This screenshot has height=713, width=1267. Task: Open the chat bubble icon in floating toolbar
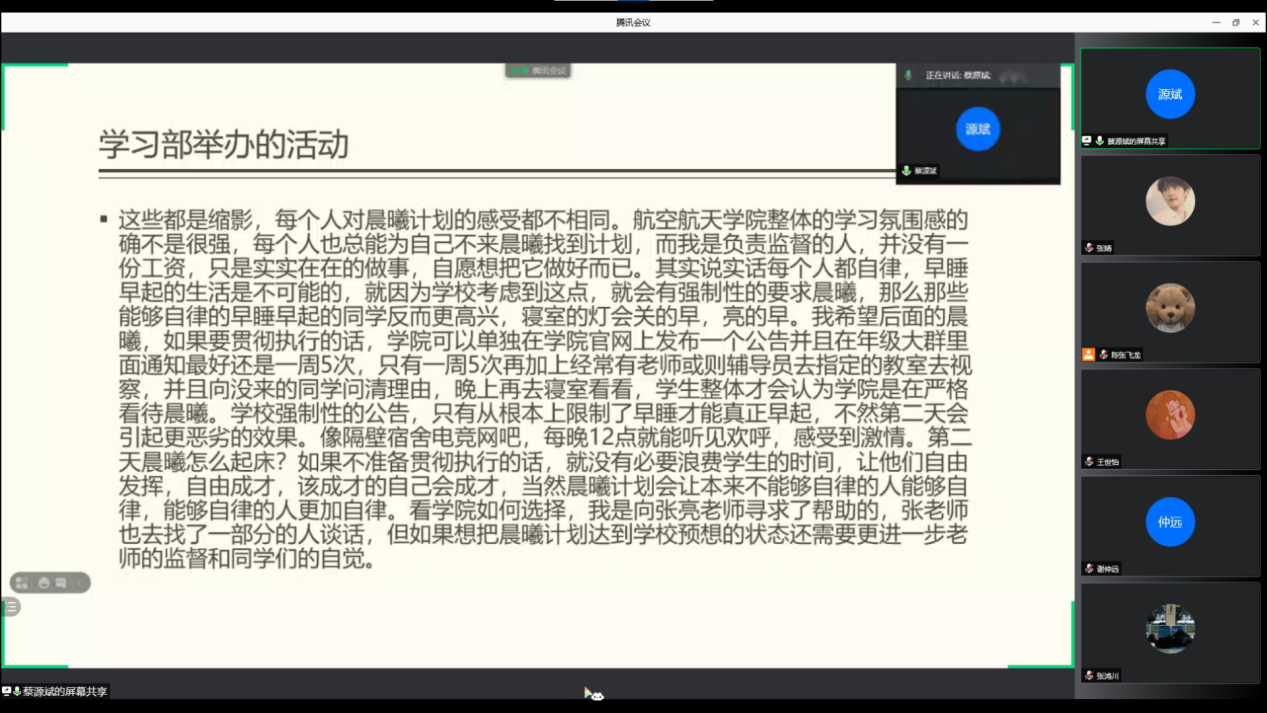tap(61, 582)
